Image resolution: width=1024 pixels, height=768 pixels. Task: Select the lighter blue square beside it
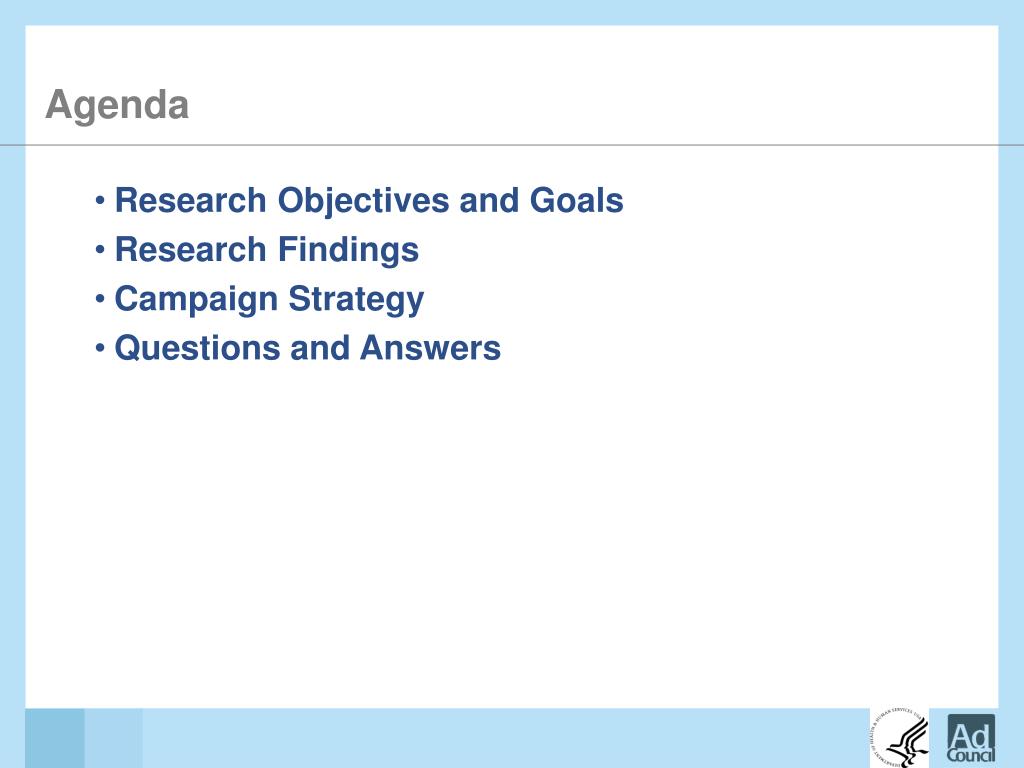point(114,738)
